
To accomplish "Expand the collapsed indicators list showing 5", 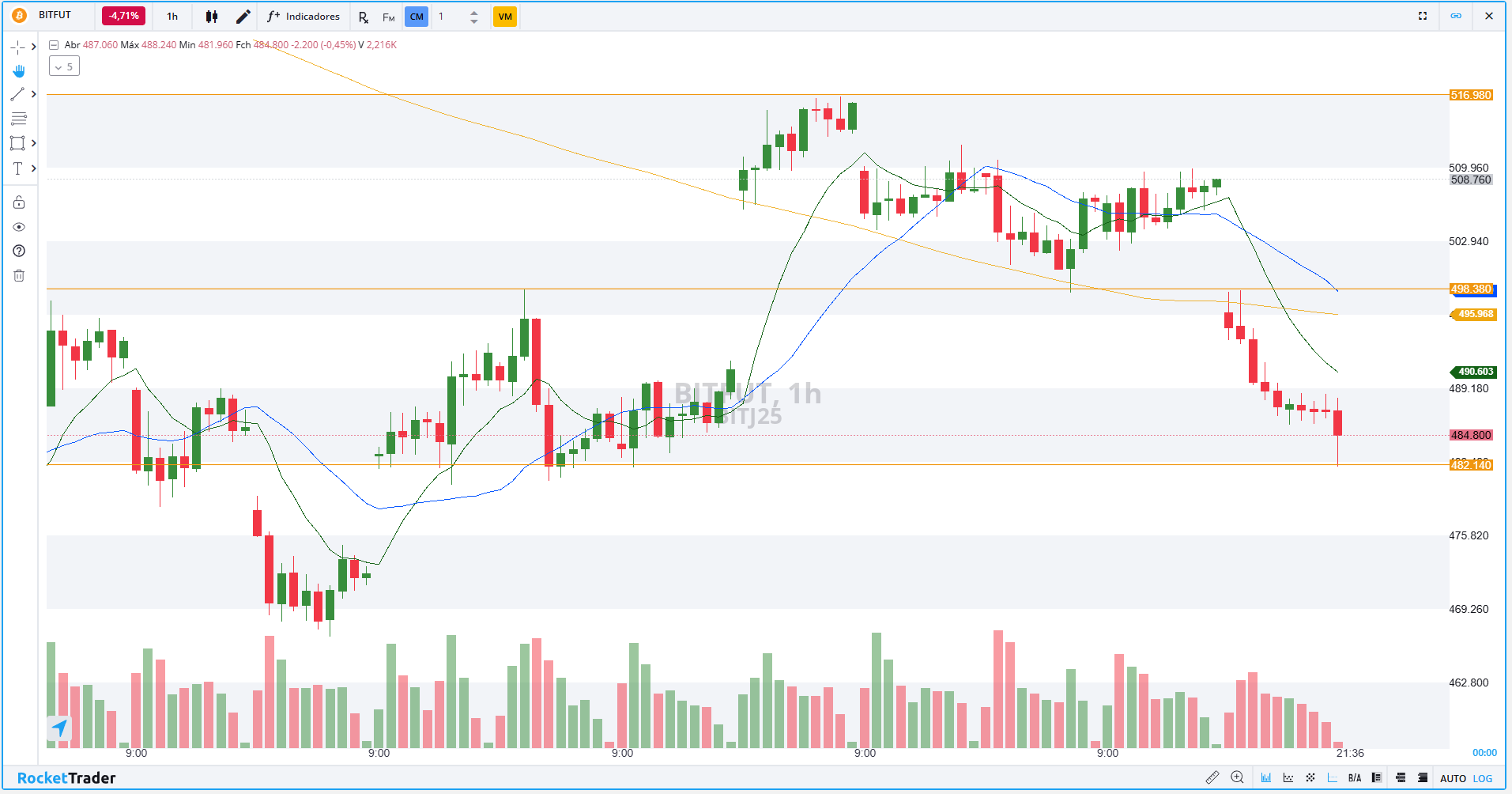I will tap(64, 67).
